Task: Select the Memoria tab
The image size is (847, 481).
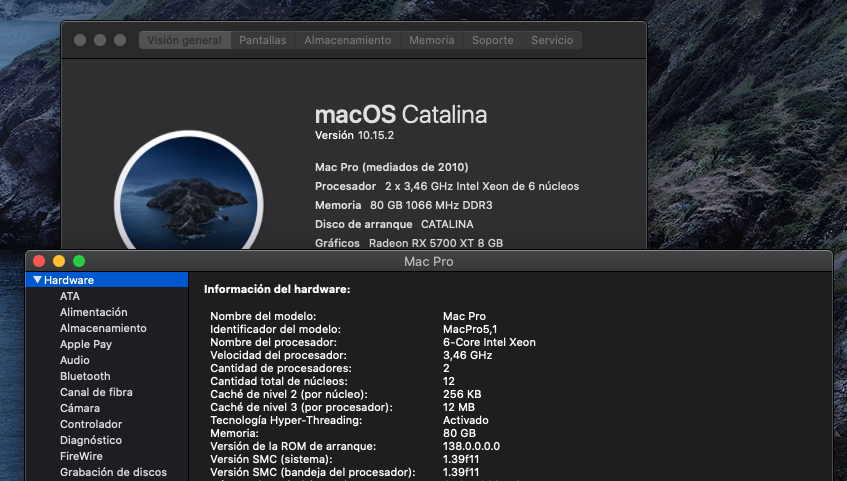Action: tap(432, 40)
